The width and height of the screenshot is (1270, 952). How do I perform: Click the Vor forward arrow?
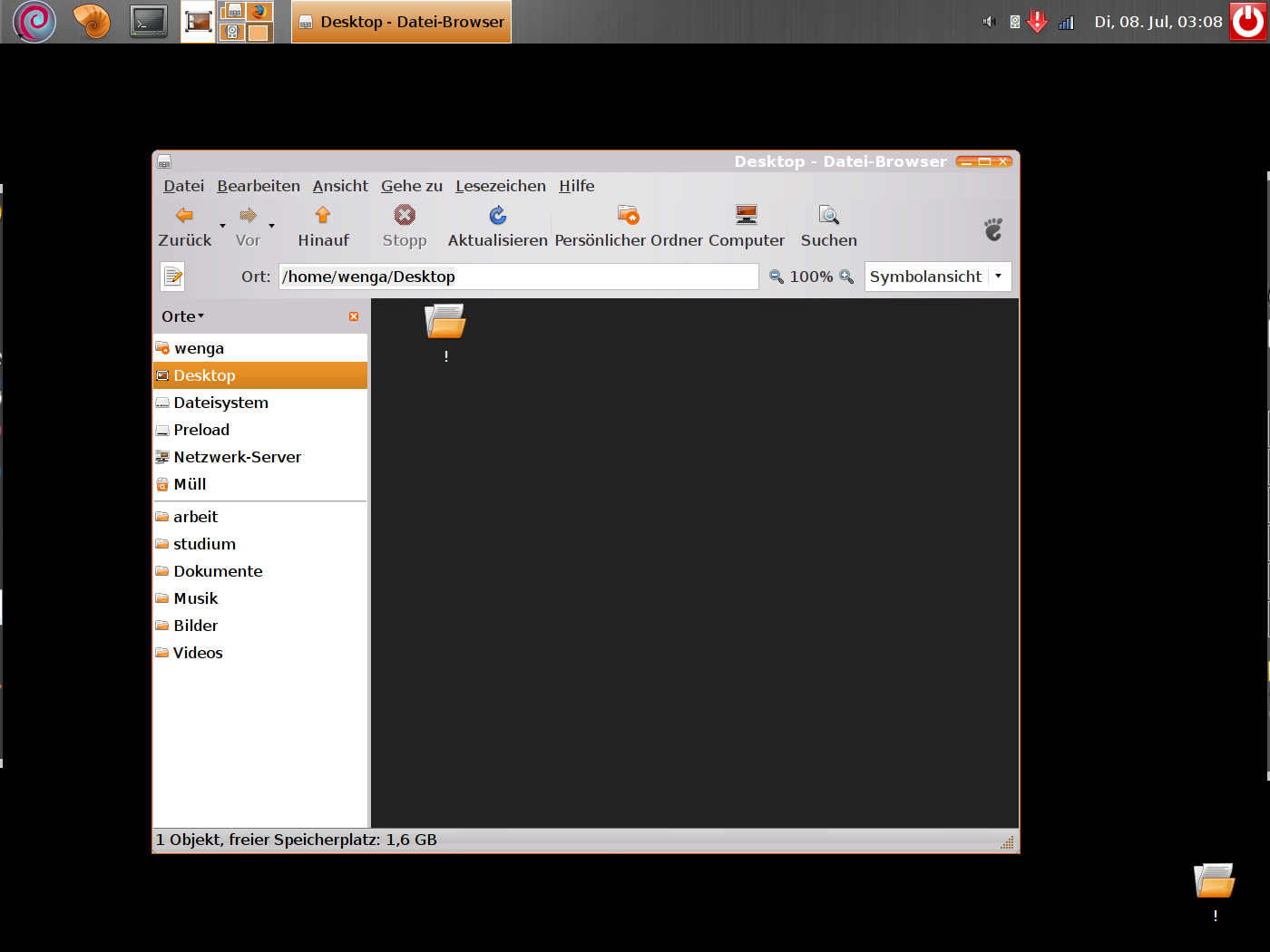pyautogui.click(x=248, y=227)
